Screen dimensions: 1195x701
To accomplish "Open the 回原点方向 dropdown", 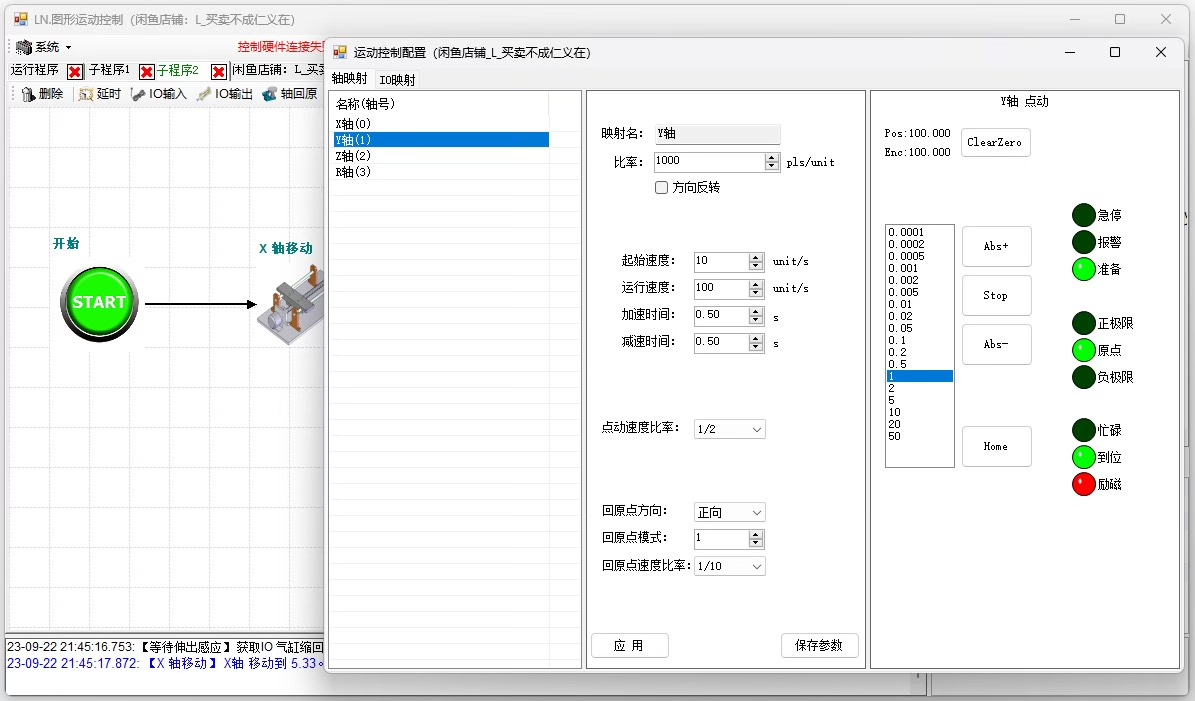I will tap(729, 512).
